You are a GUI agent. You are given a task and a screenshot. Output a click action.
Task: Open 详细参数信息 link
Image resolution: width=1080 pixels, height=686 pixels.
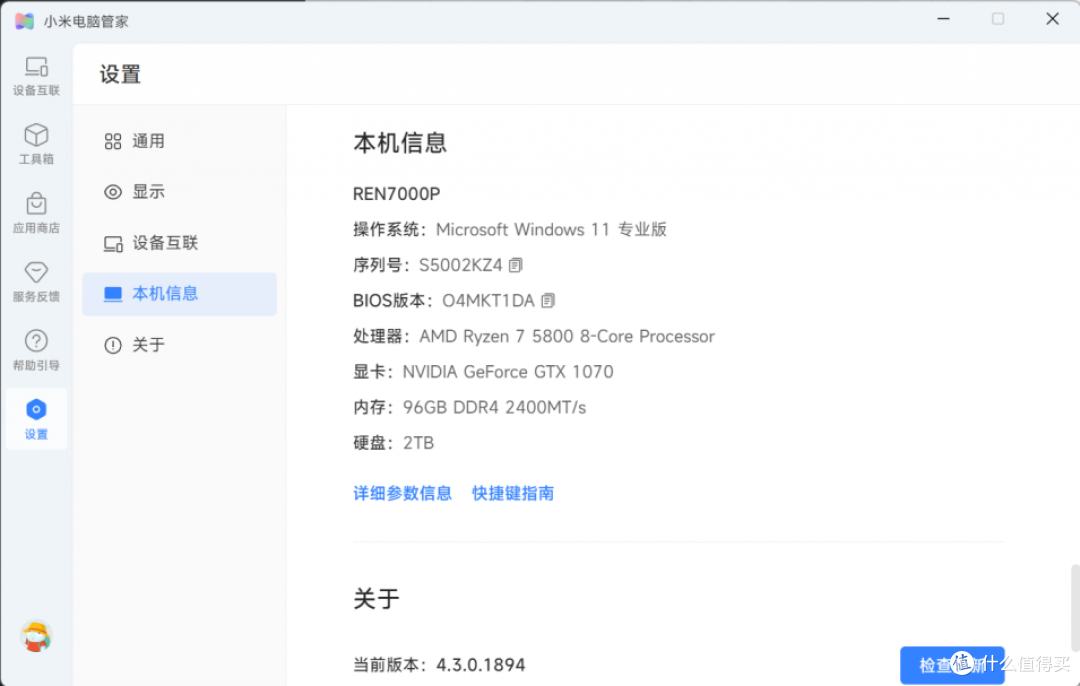(402, 494)
